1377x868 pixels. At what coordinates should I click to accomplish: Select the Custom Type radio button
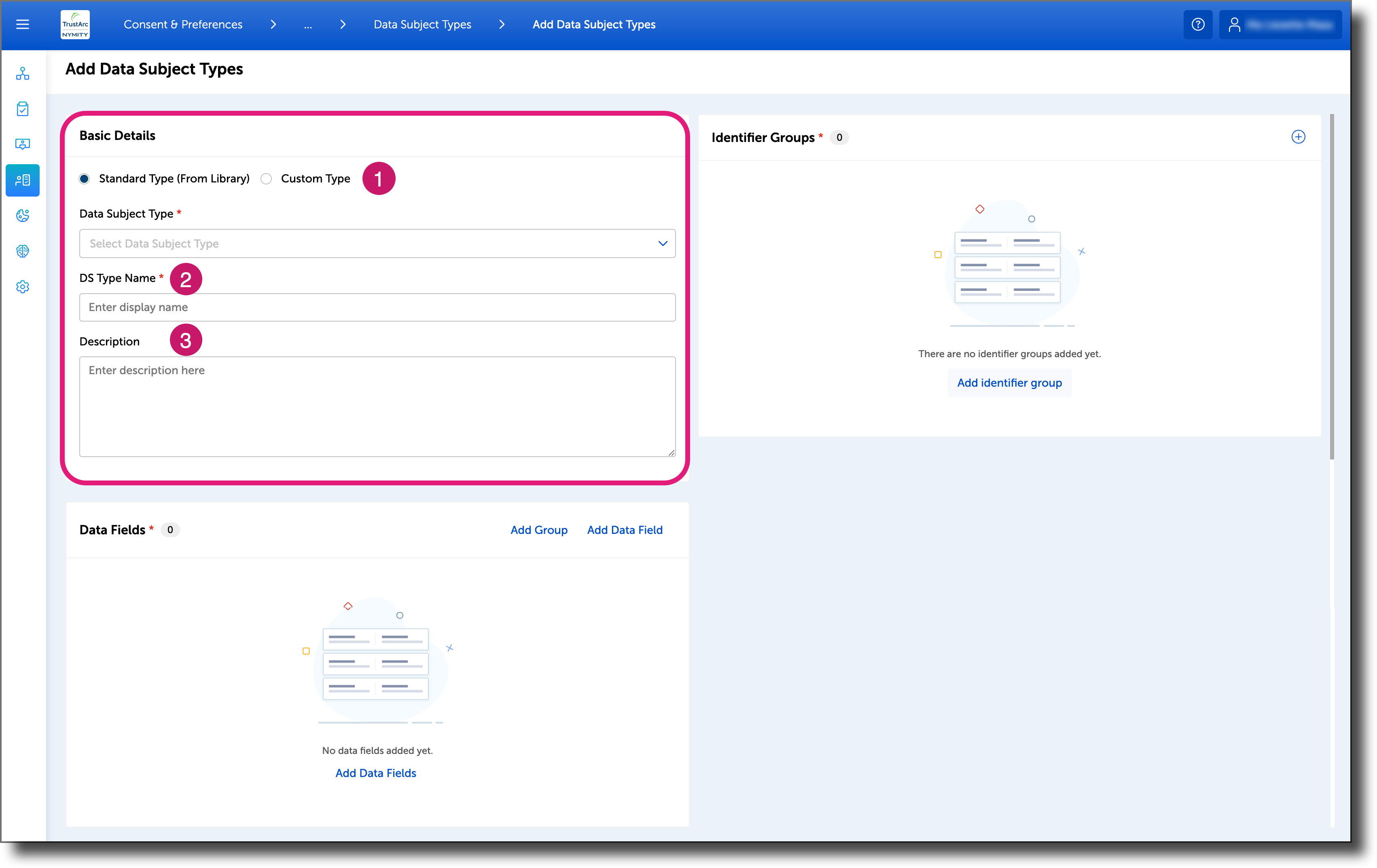coord(266,178)
